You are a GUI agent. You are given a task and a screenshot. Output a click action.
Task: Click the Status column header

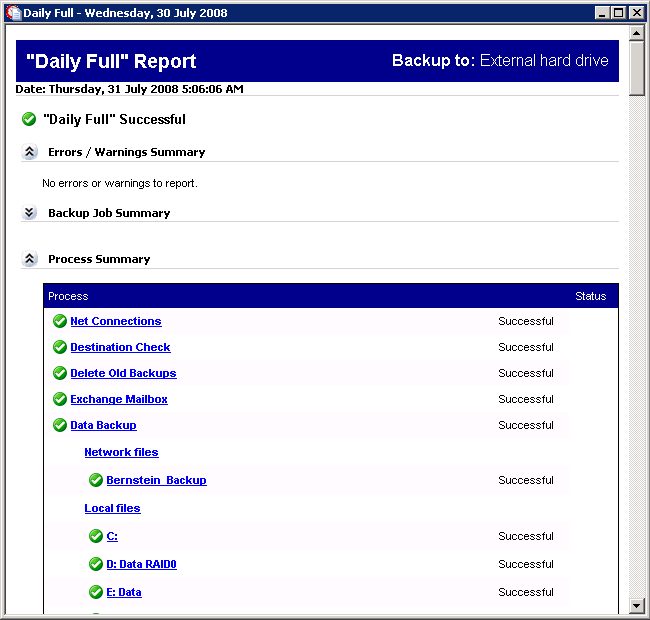(591, 296)
